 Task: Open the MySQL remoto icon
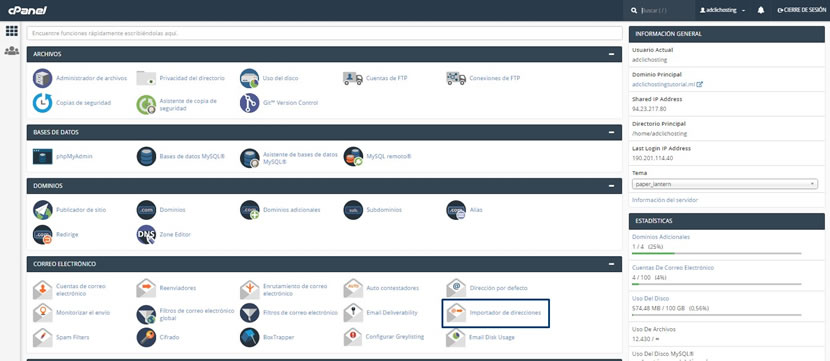(x=353, y=157)
